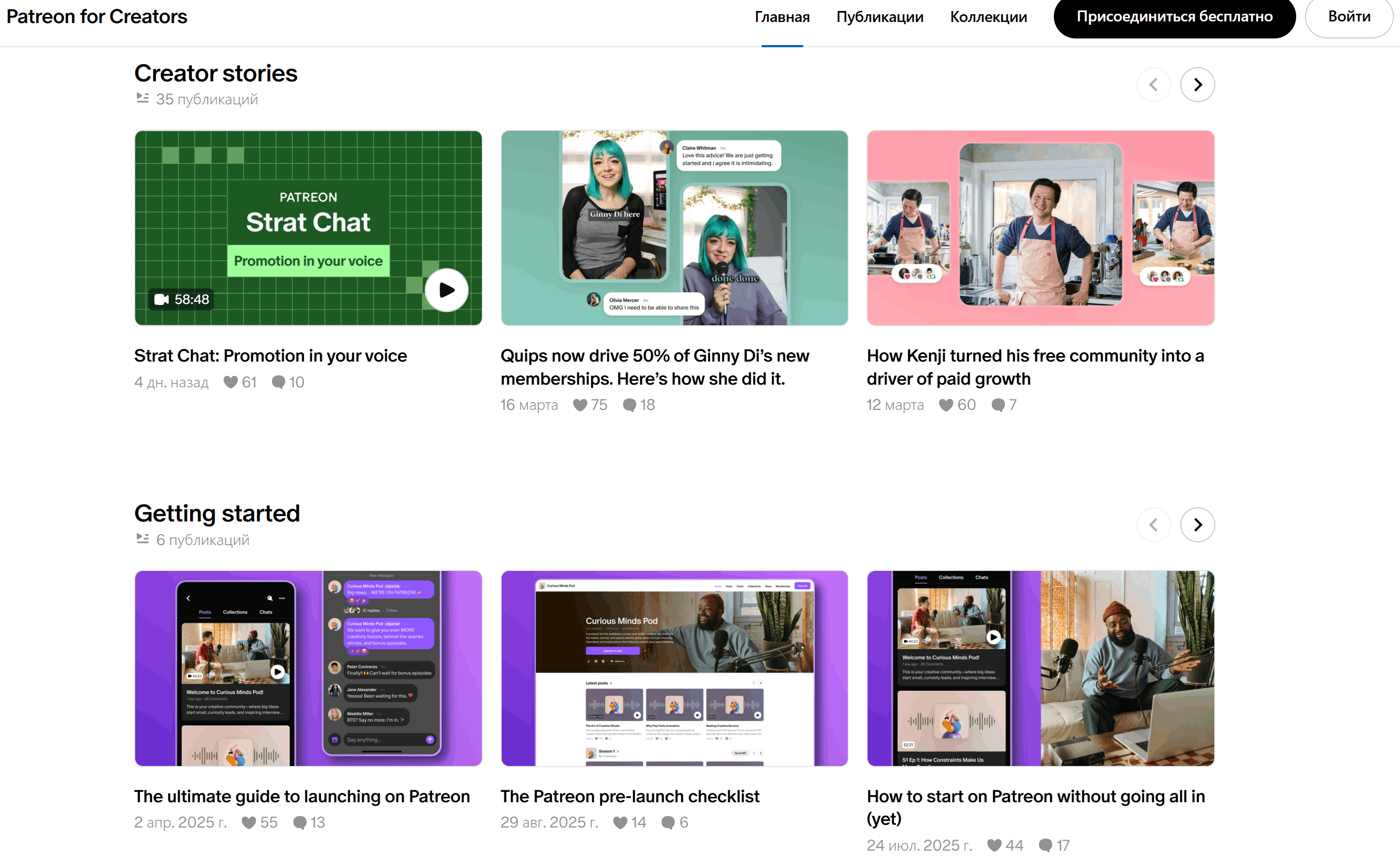Screen dimensions: 1400x866
Task: Click heart icon on ultimate guide post
Action: click(248, 823)
